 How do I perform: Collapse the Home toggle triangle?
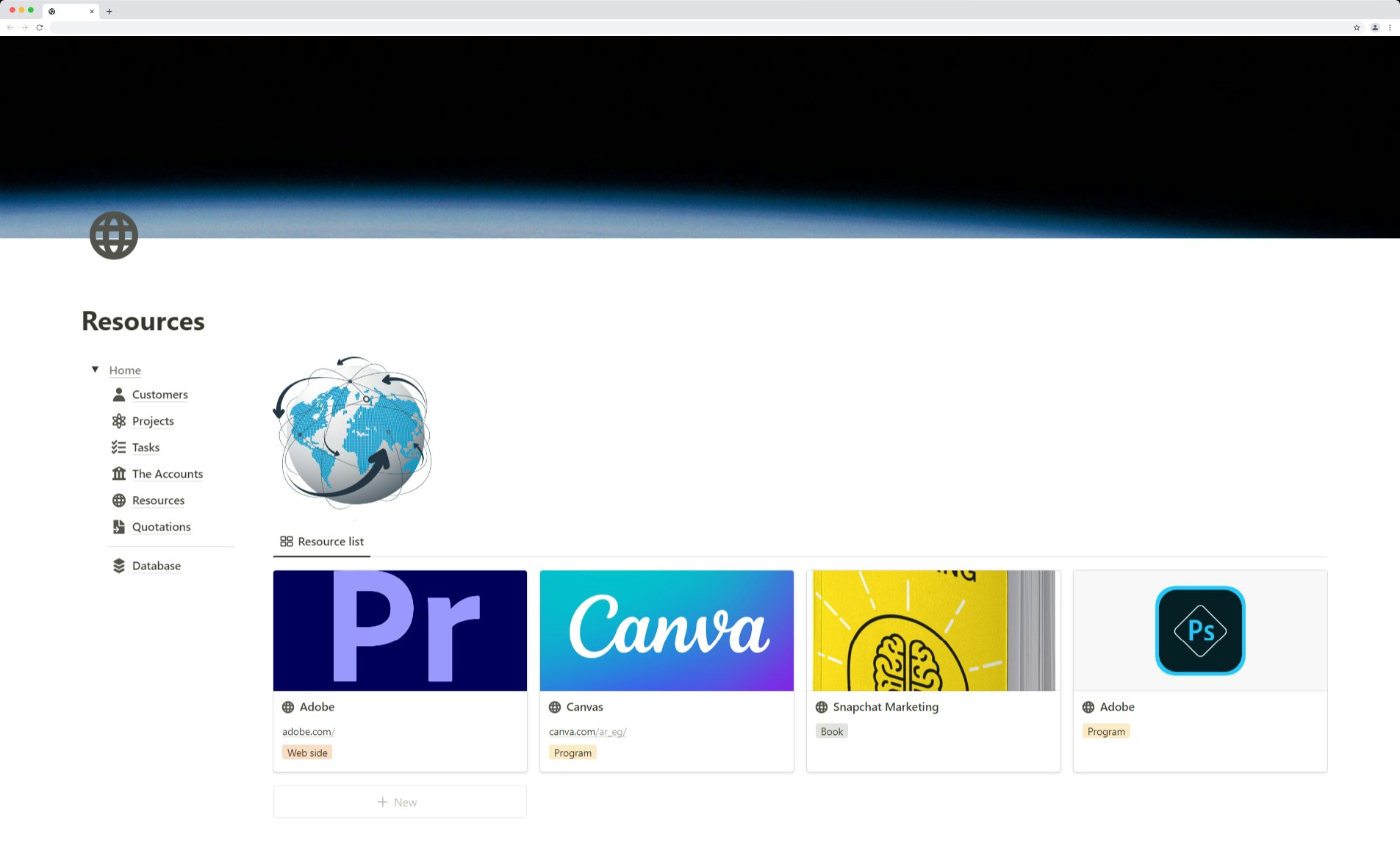[95, 370]
